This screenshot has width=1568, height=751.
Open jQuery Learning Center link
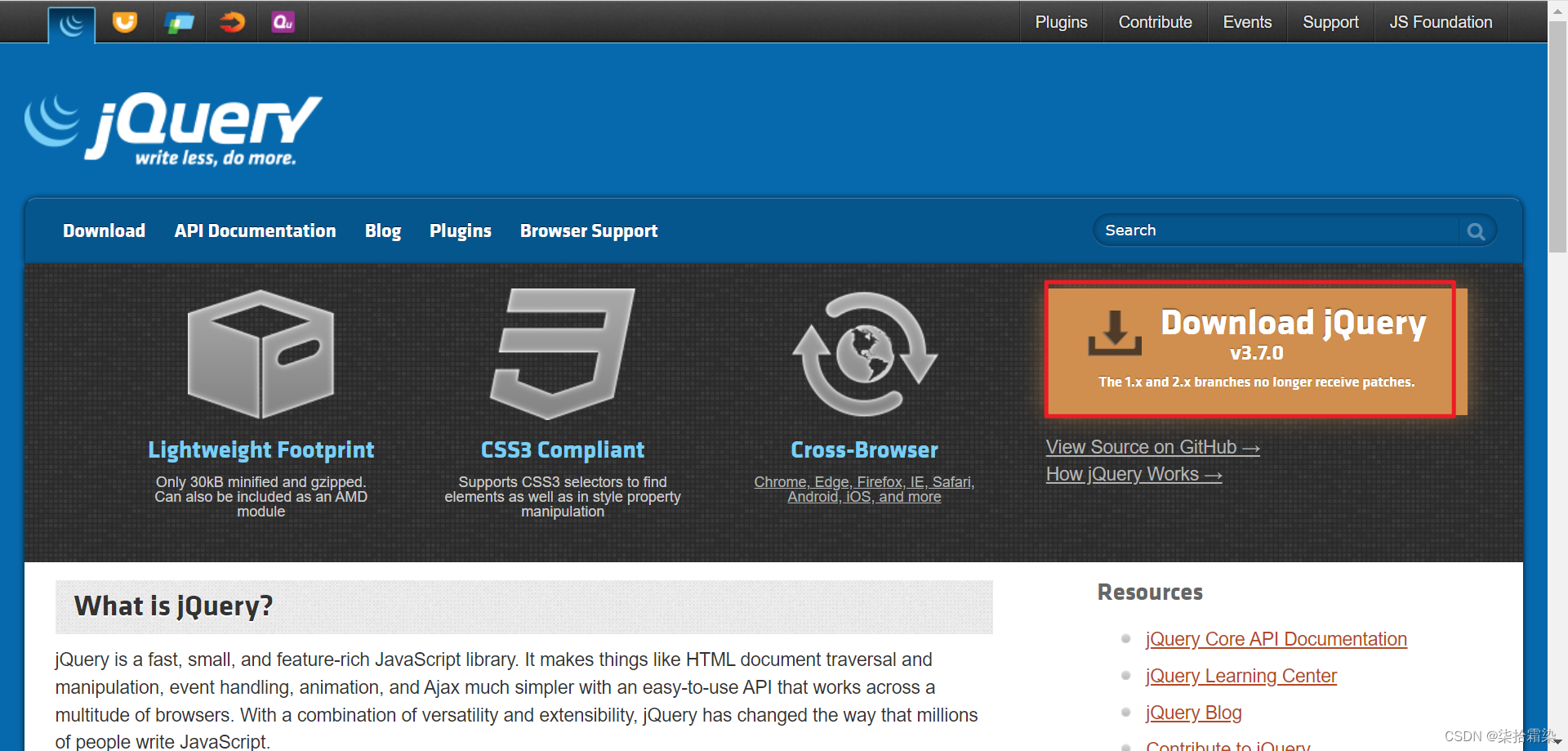1241,676
